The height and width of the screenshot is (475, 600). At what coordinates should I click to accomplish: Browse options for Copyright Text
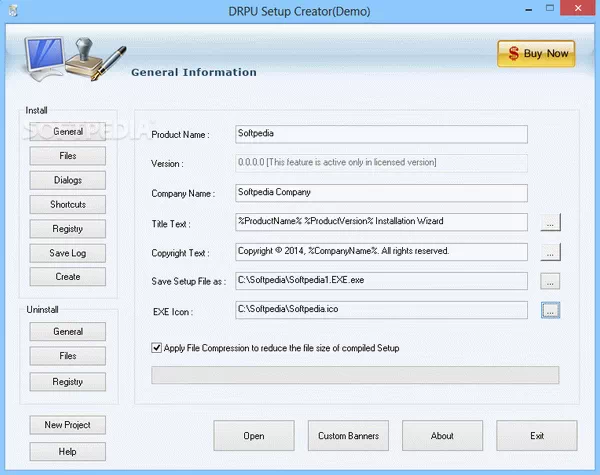coord(550,252)
